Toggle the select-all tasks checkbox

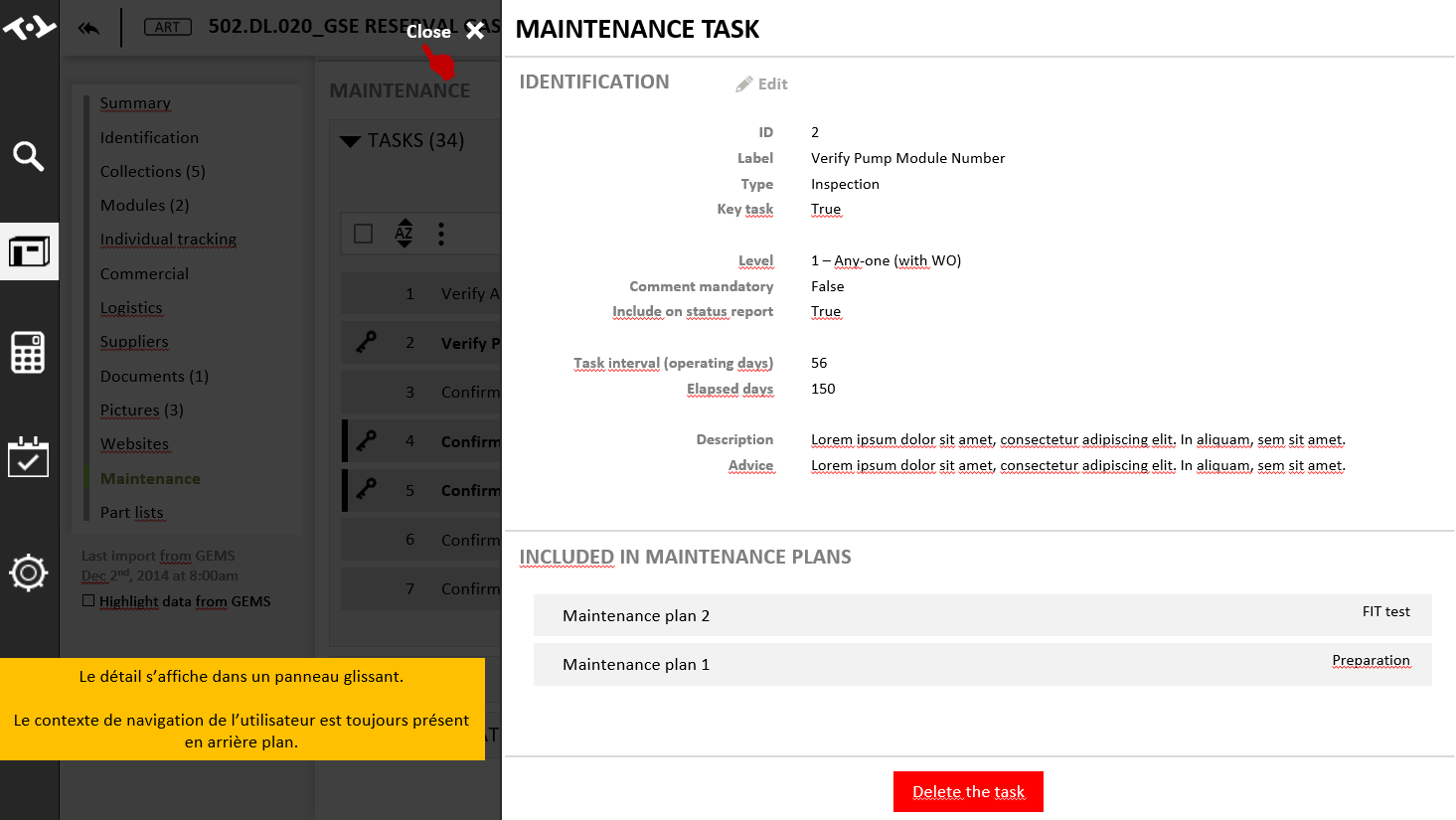point(364,234)
